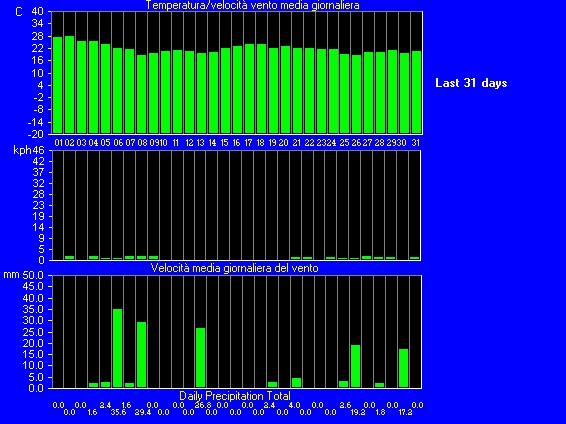Click the 'Velocità media giornaliera del vento' title

click(x=234, y=268)
